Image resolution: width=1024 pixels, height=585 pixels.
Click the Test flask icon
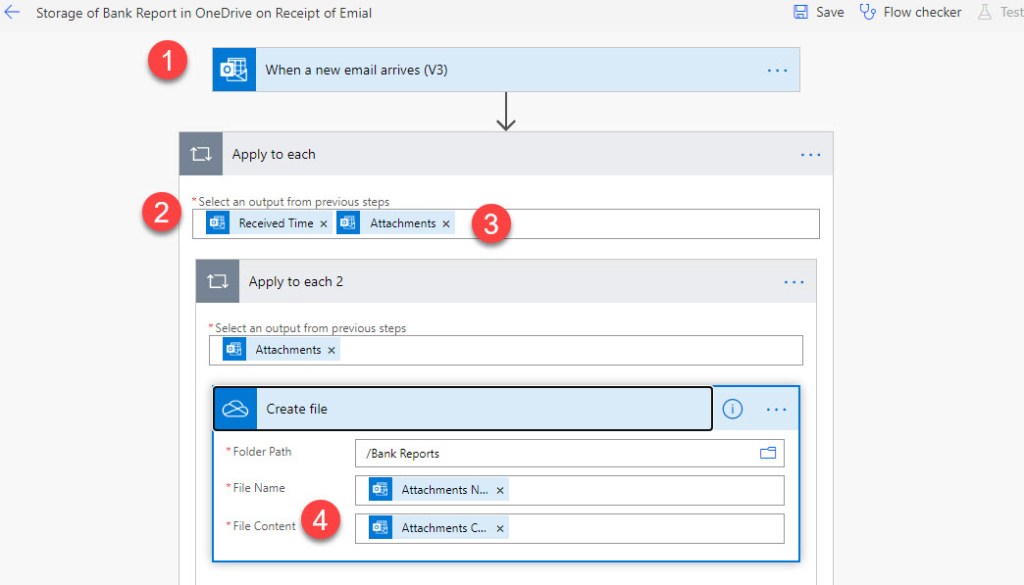(984, 13)
